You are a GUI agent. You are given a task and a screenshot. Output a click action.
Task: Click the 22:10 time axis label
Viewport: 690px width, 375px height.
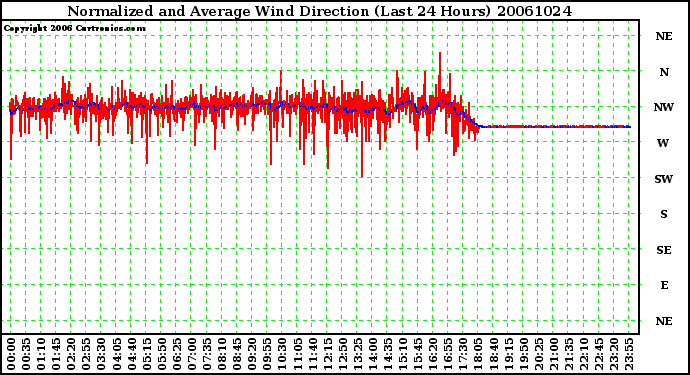point(584,354)
